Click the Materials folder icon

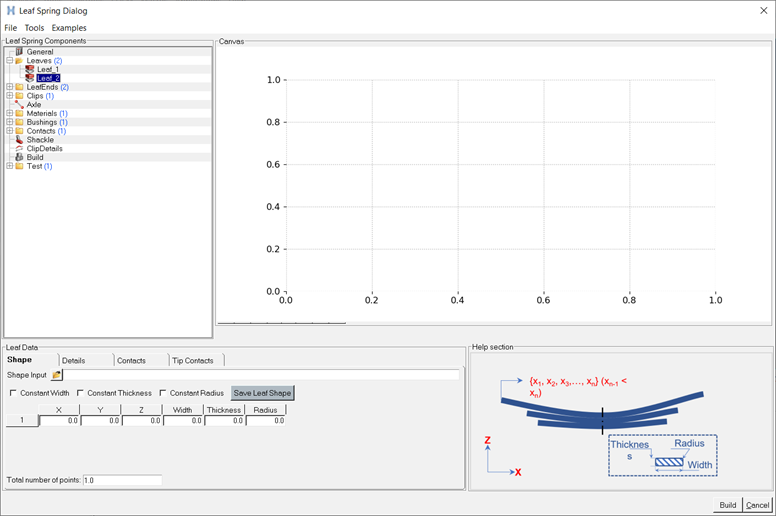[x=19, y=114]
